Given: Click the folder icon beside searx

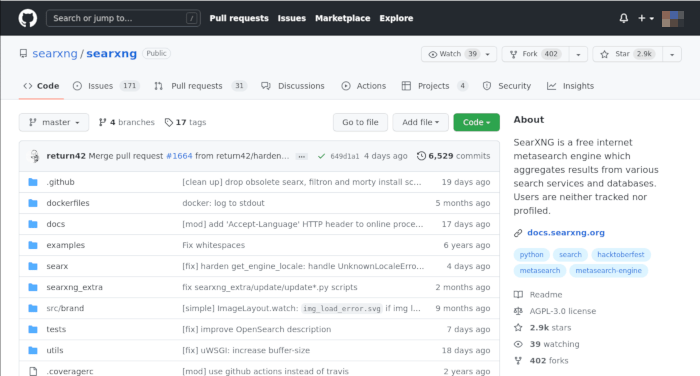Looking at the screenshot, I should (x=33, y=266).
